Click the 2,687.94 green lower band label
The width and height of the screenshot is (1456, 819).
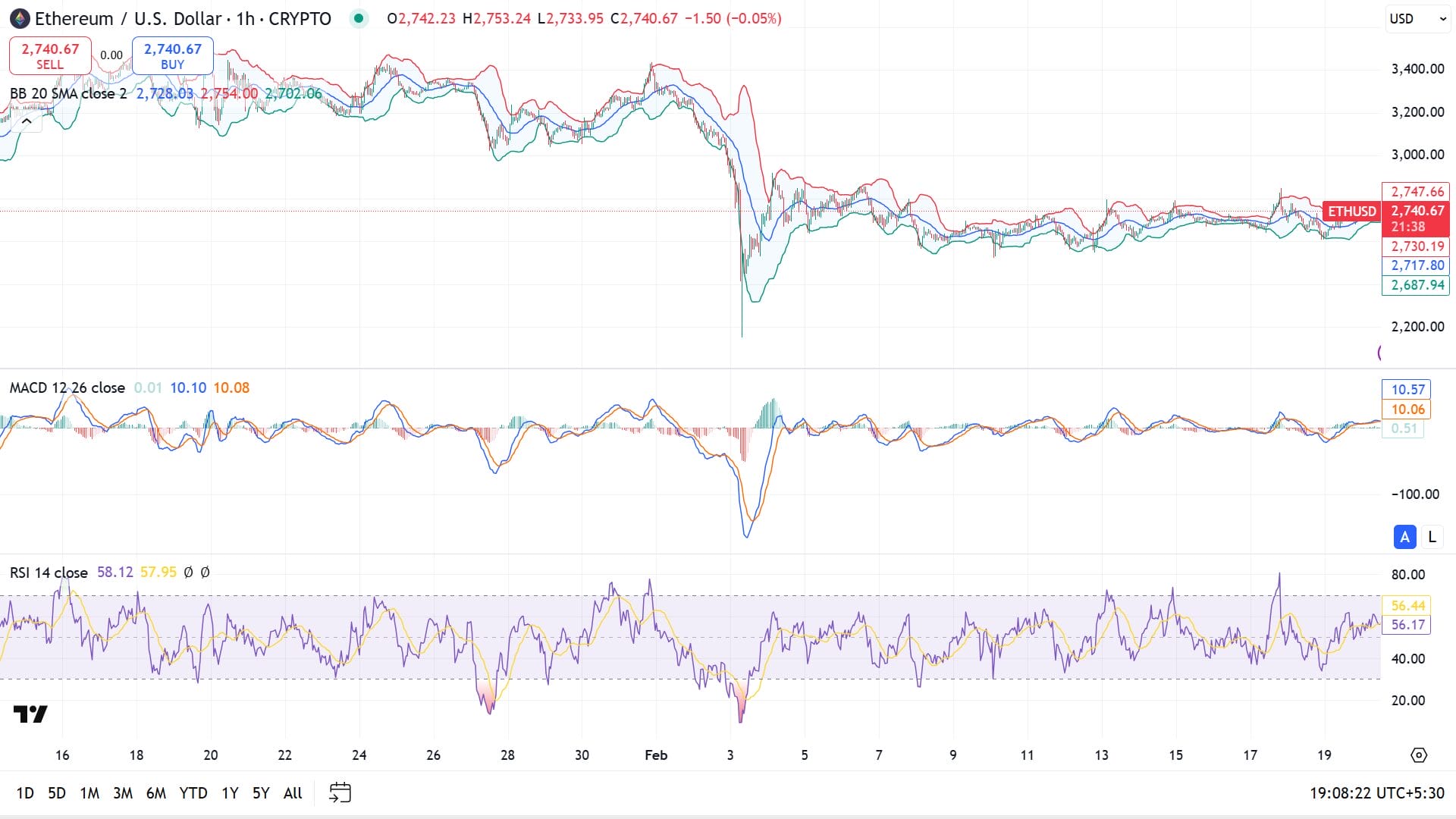[1416, 285]
